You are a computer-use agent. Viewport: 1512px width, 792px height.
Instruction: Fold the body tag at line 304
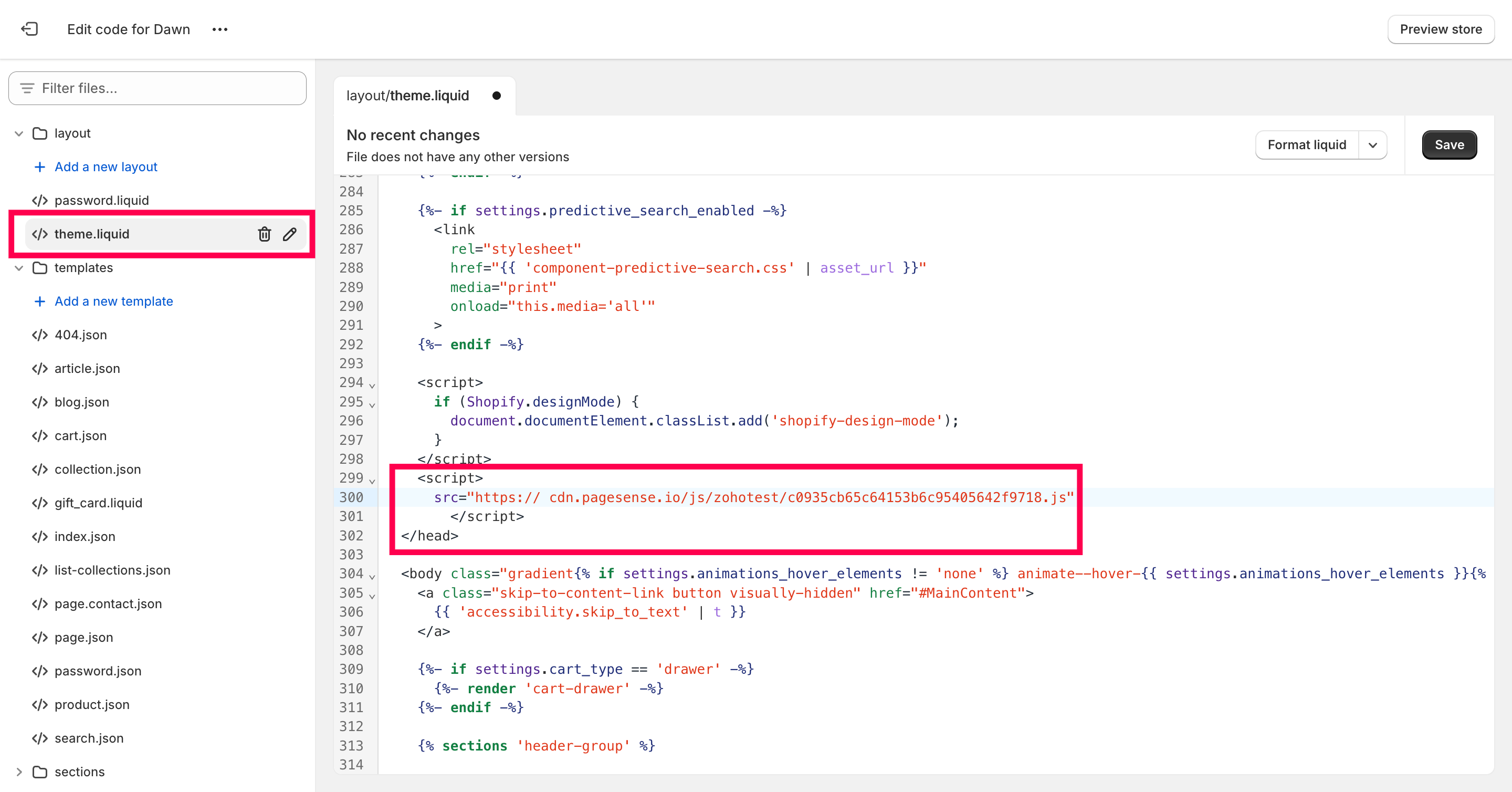372,577
